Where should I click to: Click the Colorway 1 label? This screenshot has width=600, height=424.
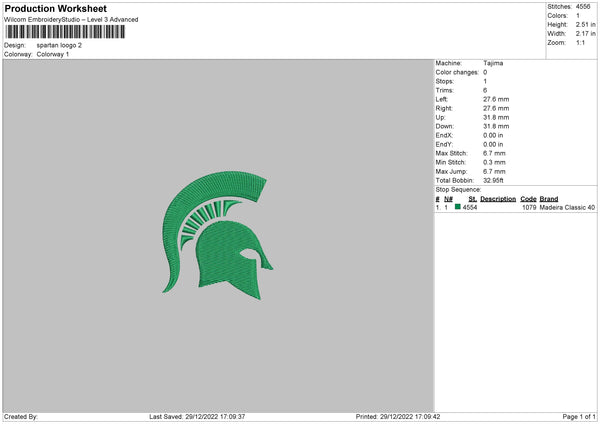[x=53, y=54]
